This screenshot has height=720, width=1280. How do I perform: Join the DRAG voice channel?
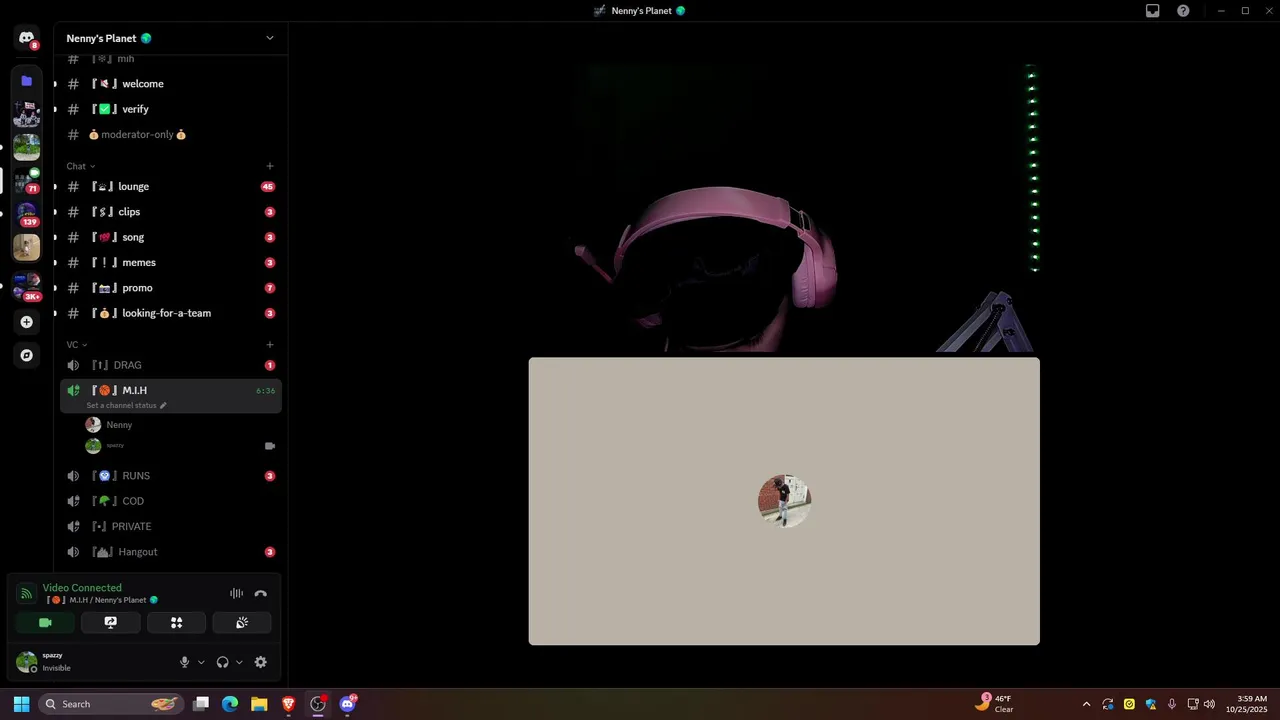coord(171,365)
